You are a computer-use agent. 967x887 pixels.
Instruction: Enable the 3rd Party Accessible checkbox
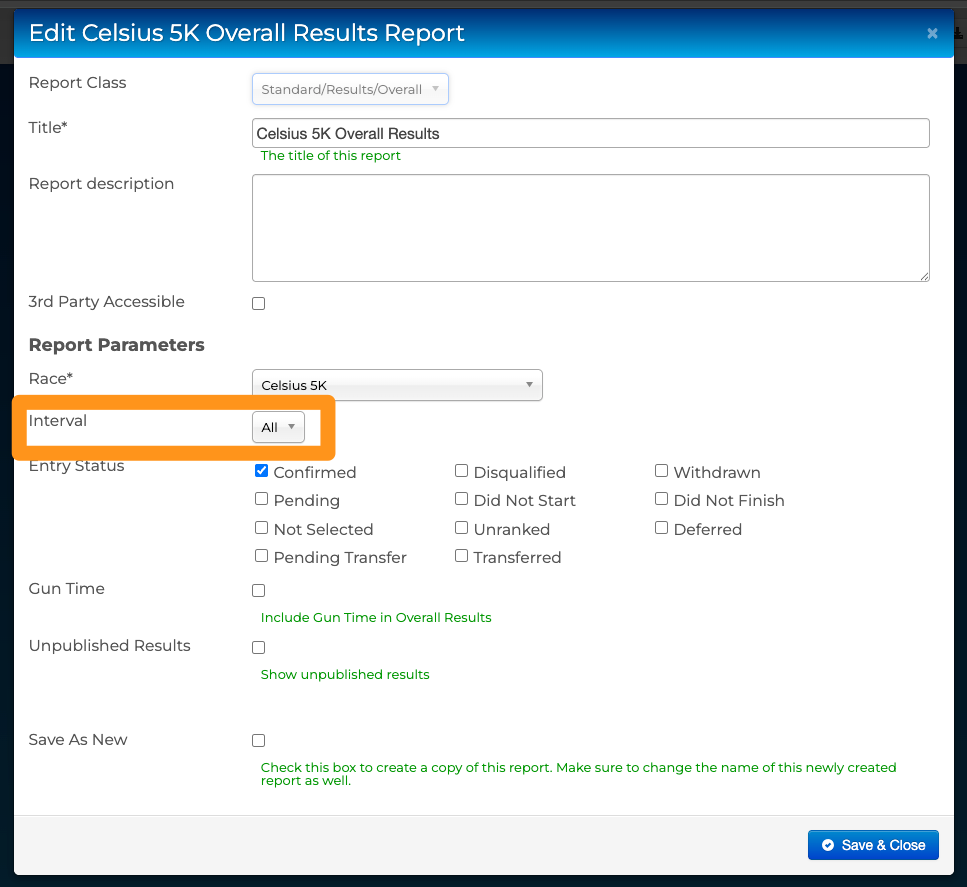pyautogui.click(x=259, y=303)
